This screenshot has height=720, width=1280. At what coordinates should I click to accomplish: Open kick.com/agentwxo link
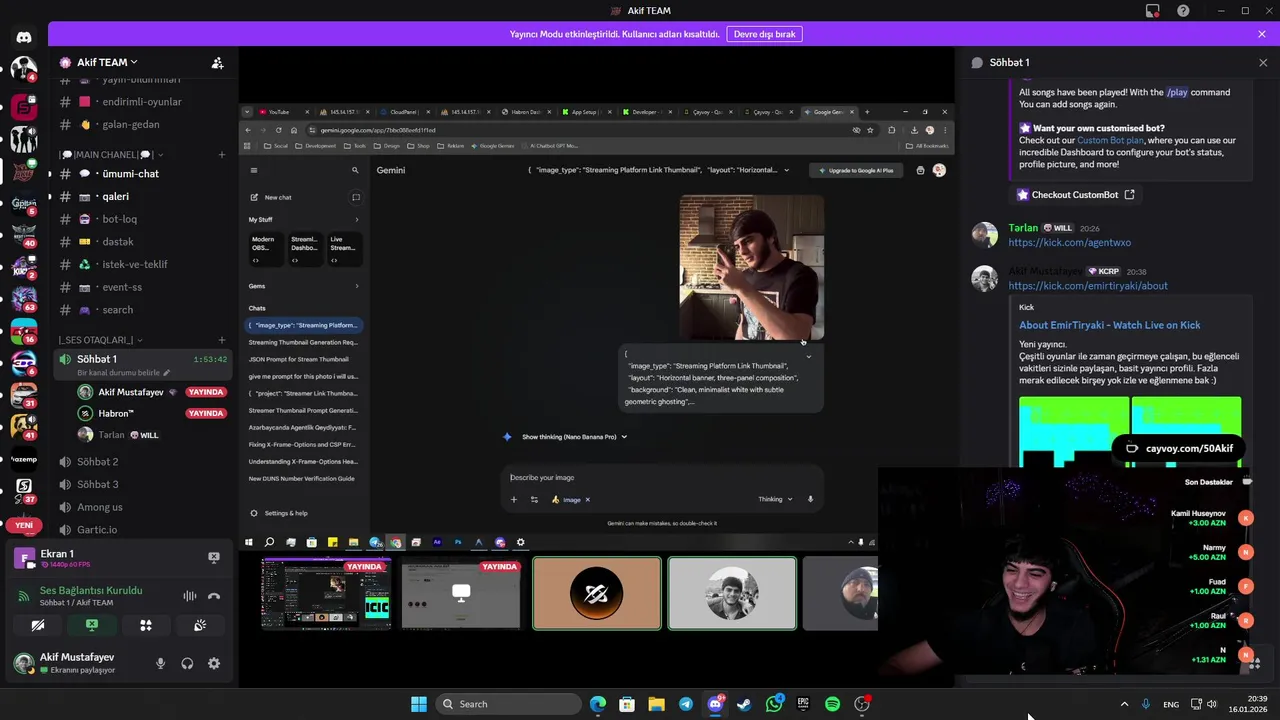pyautogui.click(x=1069, y=243)
